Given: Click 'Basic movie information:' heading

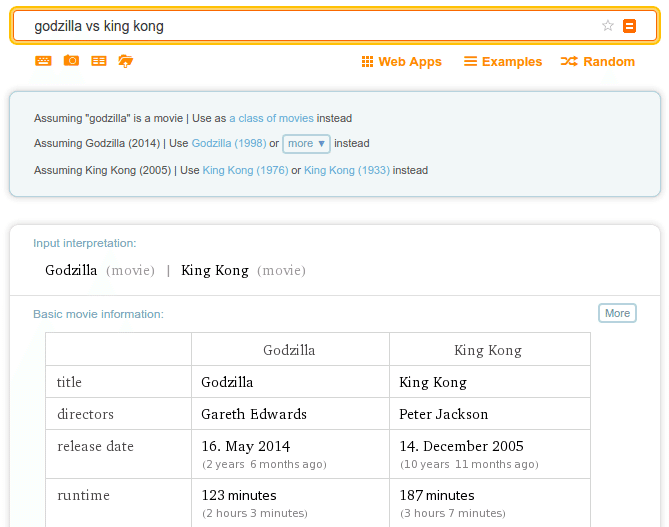Looking at the screenshot, I should pos(98,314).
